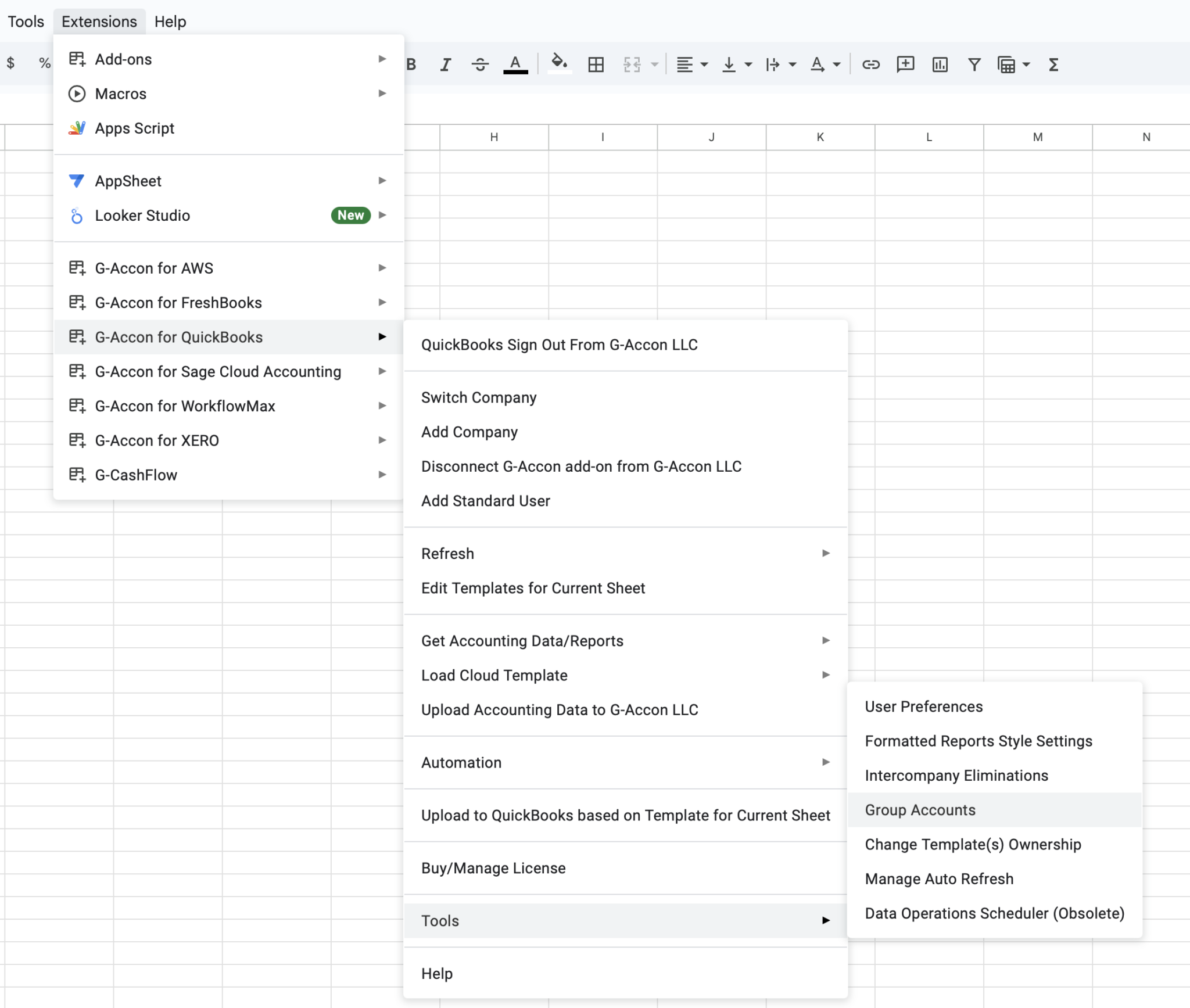1190x1008 pixels.
Task: Open the QuickBooks Tools submenu item
Action: click(x=626, y=920)
